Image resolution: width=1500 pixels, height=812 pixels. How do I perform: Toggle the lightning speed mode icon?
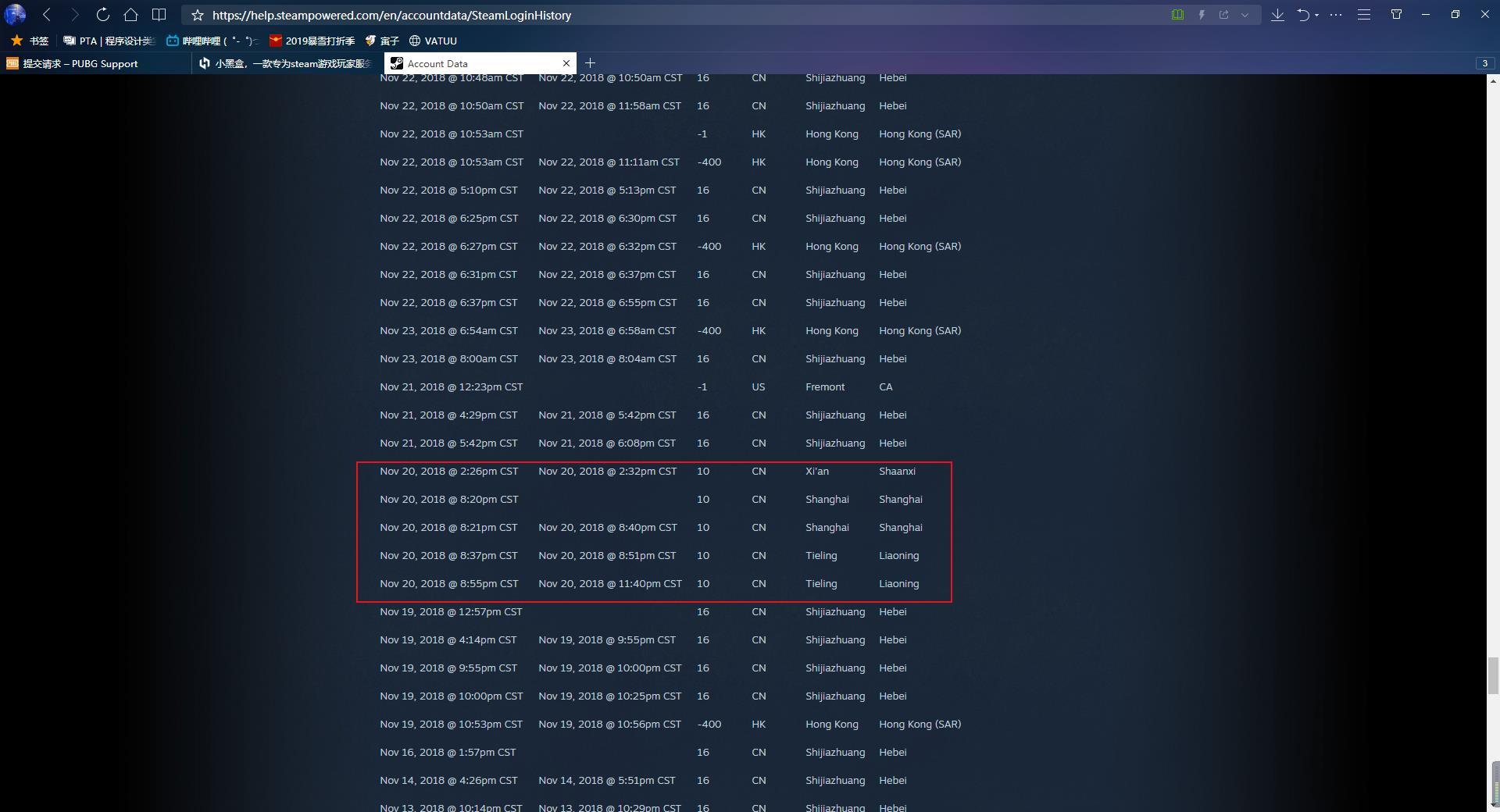pyautogui.click(x=1202, y=15)
